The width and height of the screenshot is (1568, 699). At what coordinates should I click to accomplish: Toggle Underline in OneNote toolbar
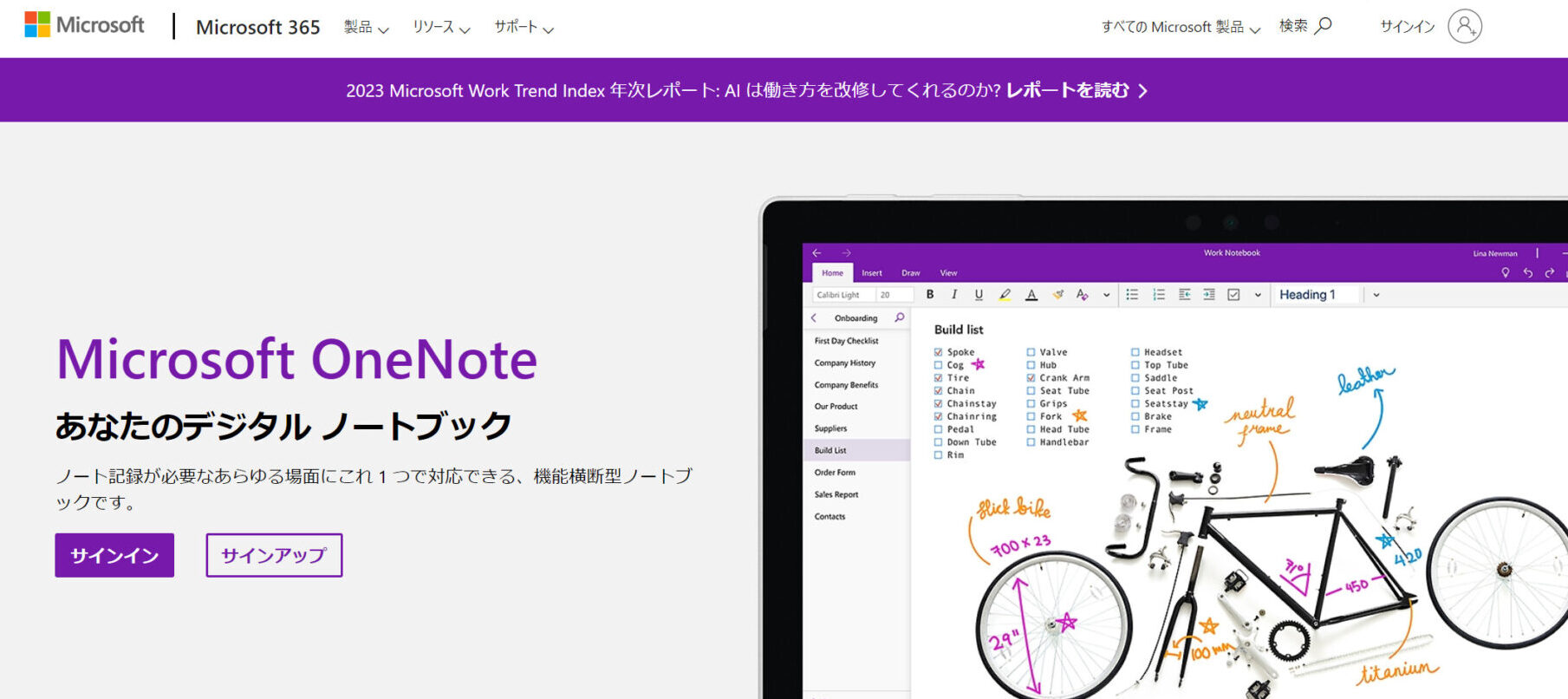point(979,295)
